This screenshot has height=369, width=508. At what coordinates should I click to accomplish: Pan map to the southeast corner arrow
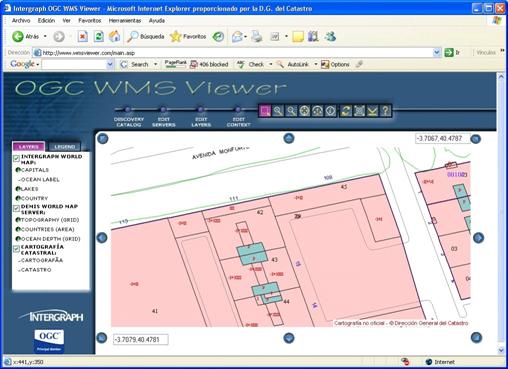(x=476, y=338)
